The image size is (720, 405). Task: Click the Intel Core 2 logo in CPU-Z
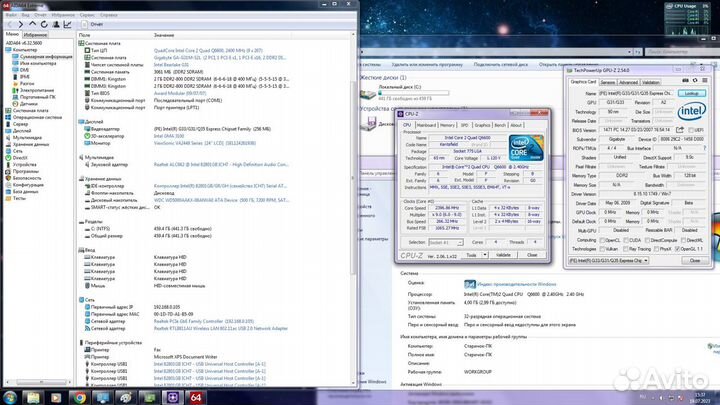coord(526,147)
